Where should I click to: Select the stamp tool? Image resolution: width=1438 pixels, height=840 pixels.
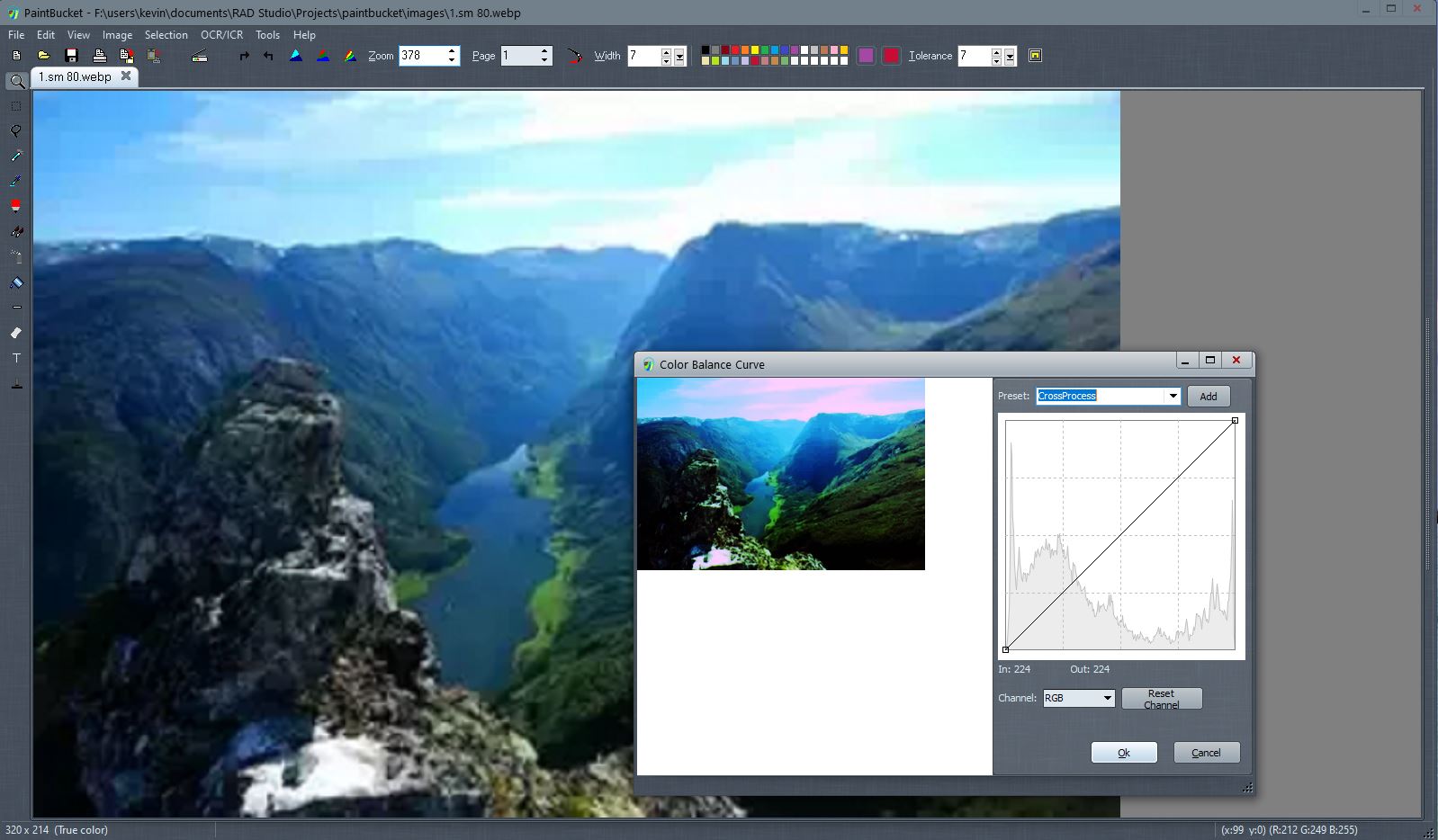(16, 383)
